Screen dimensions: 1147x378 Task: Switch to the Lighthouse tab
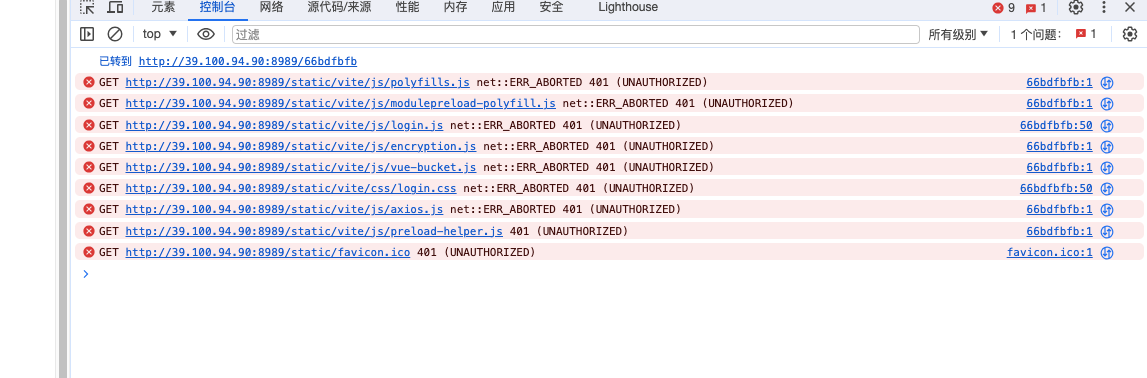628,7
